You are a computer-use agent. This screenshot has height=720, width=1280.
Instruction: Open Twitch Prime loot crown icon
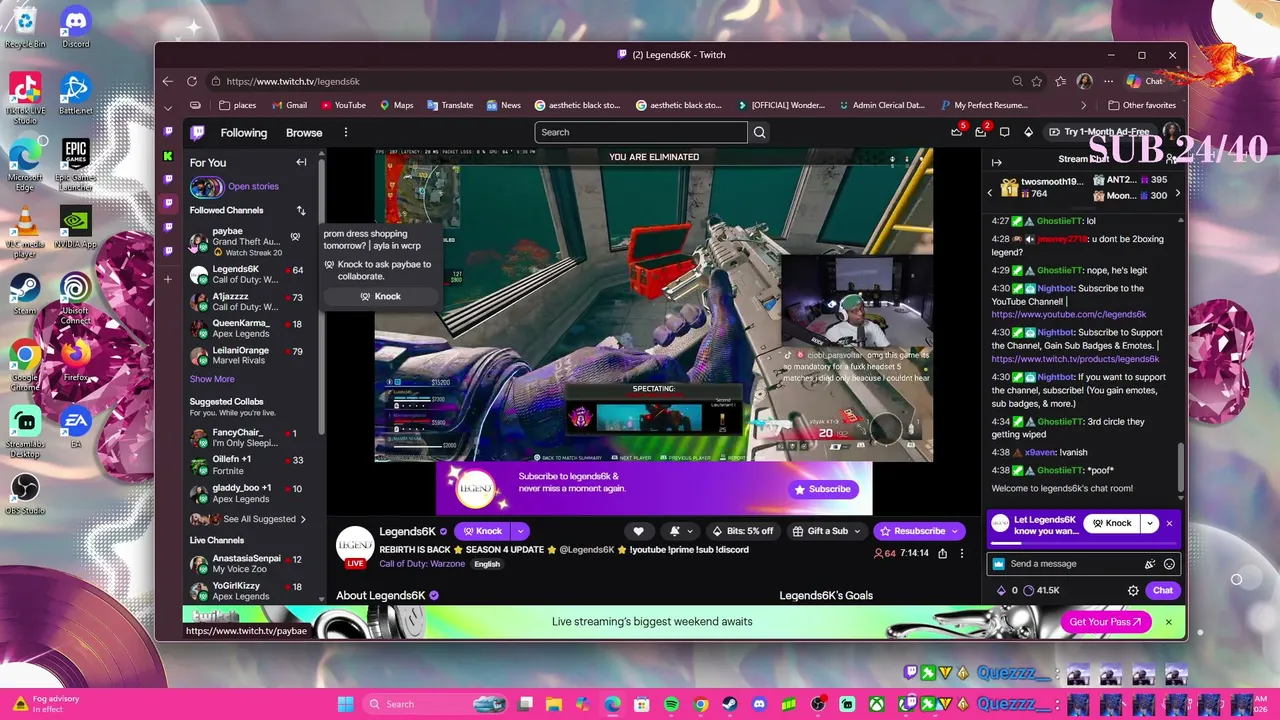click(x=957, y=132)
